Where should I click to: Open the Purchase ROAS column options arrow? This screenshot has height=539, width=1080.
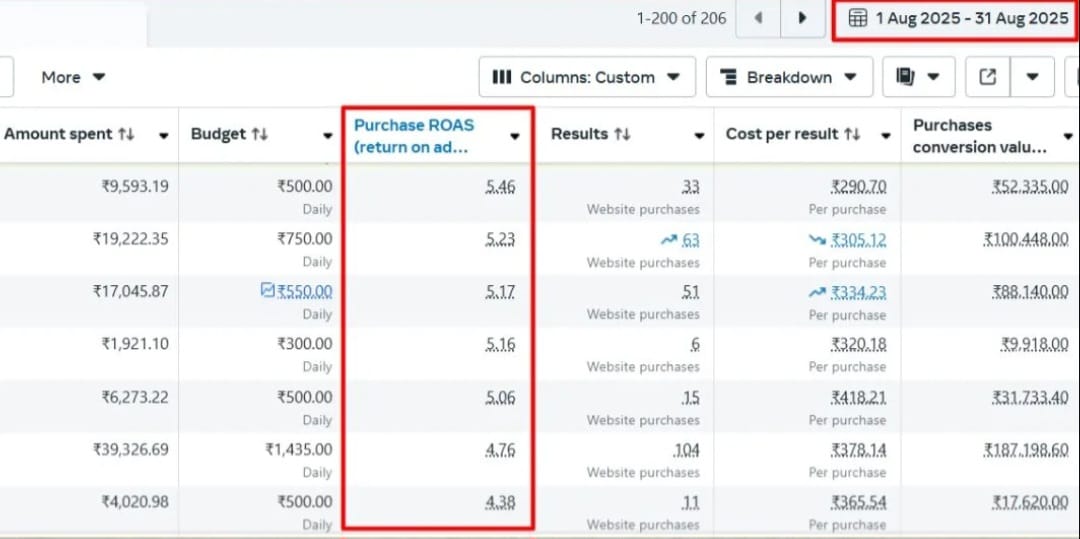coord(515,136)
